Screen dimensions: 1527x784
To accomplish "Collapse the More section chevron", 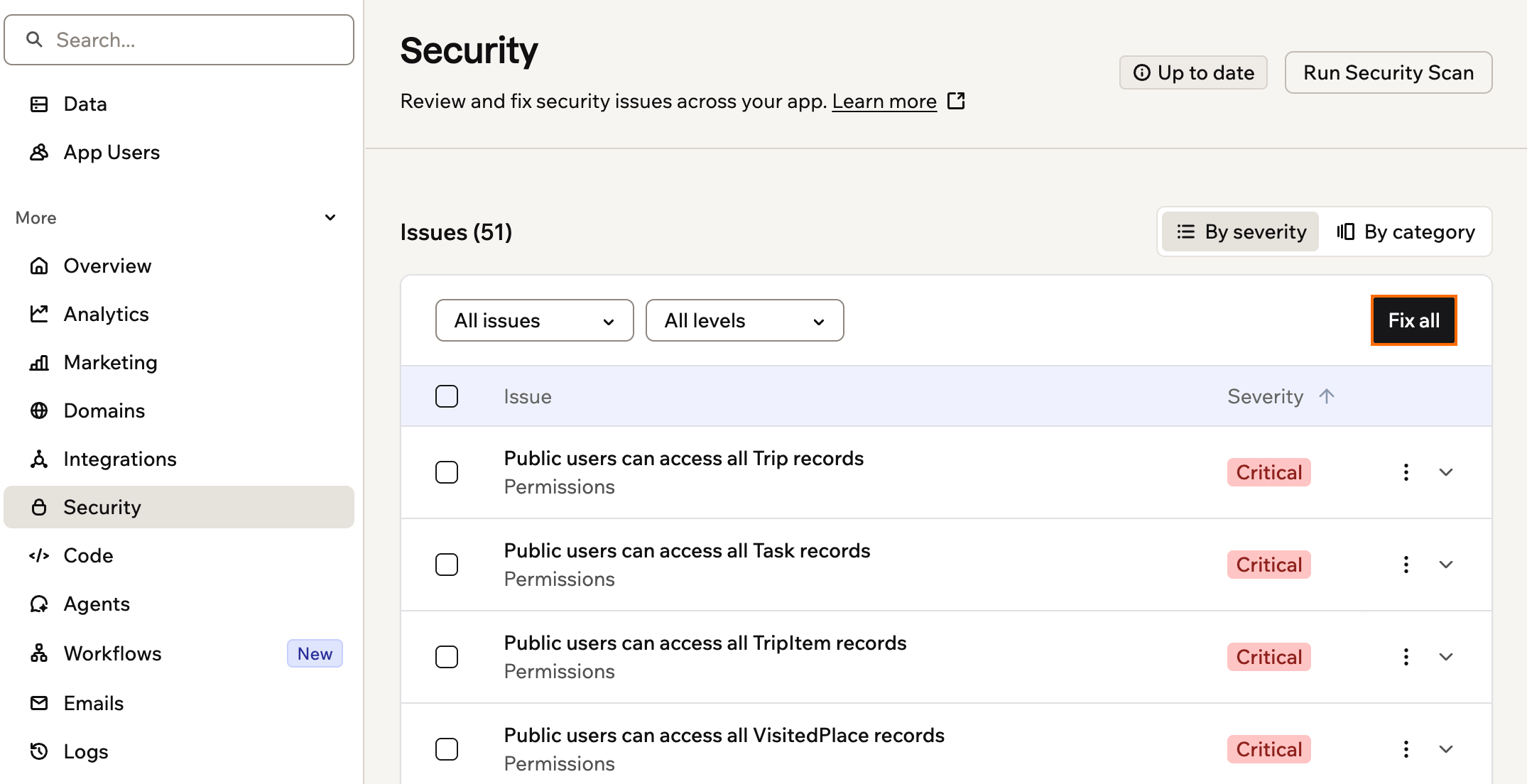I will coord(330,217).
